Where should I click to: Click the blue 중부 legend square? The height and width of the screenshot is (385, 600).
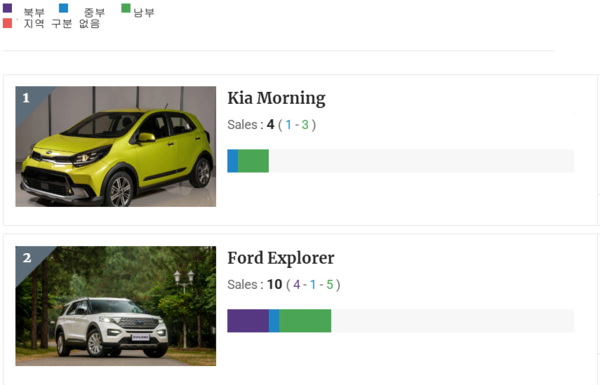coord(64,8)
